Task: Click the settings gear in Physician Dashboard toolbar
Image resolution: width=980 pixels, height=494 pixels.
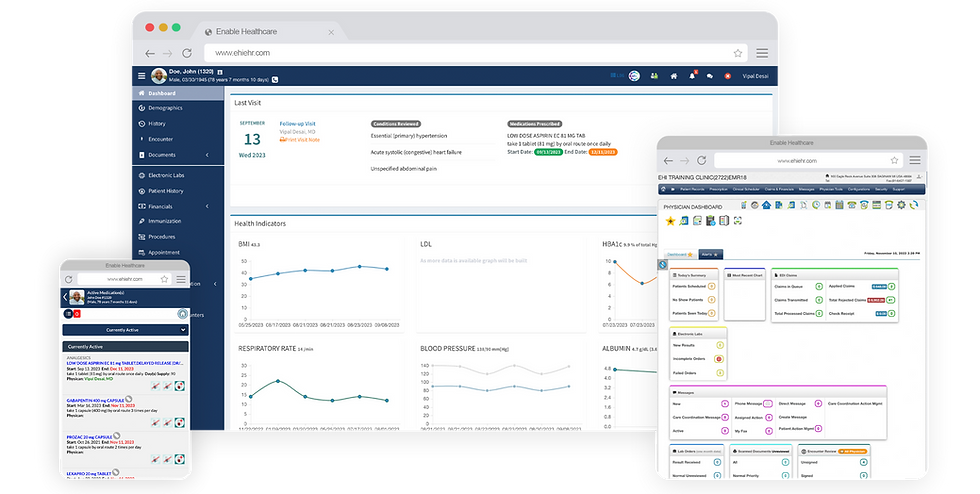Action: (901, 205)
